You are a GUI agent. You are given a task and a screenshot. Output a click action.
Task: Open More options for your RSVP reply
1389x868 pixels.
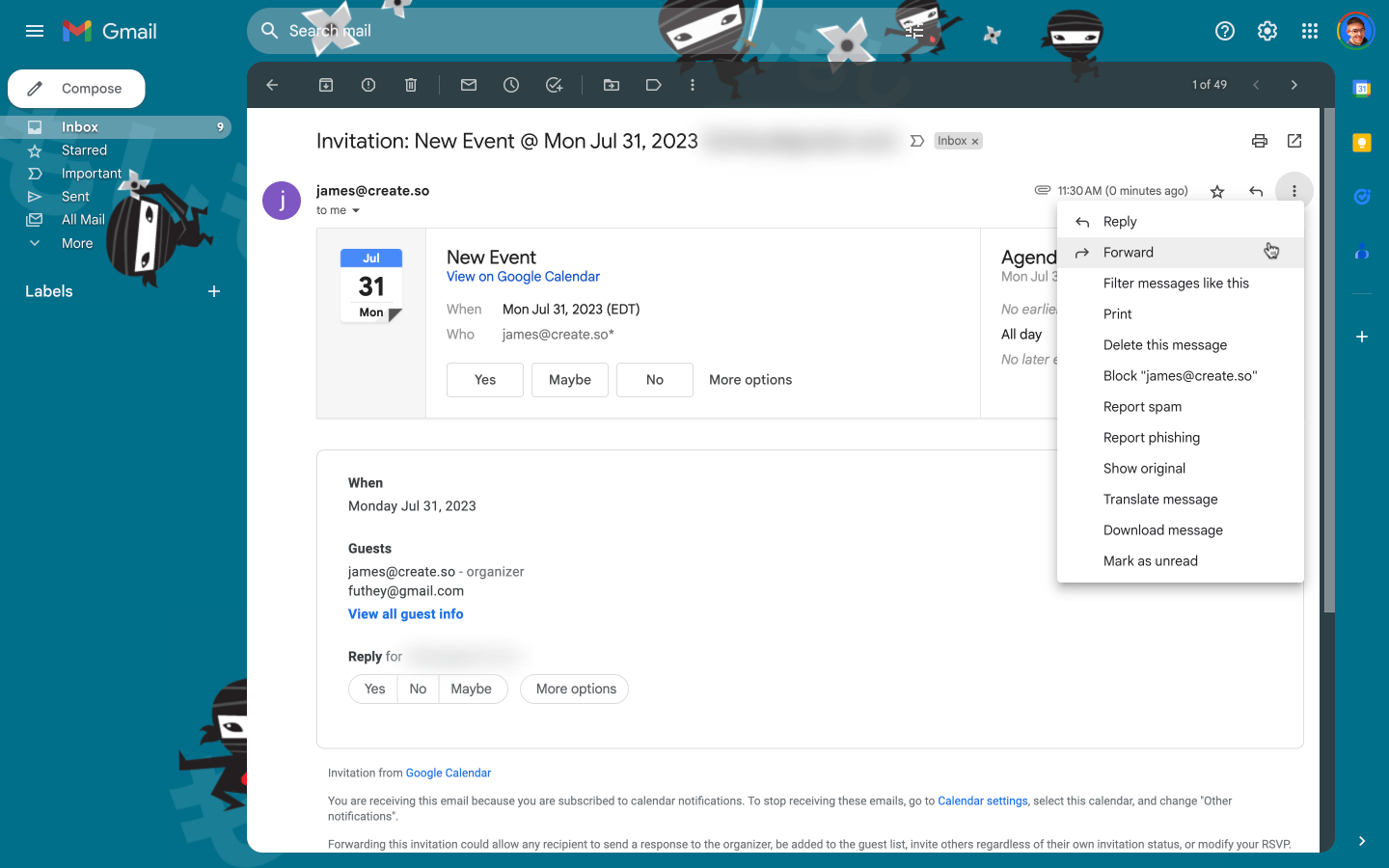[x=574, y=689]
